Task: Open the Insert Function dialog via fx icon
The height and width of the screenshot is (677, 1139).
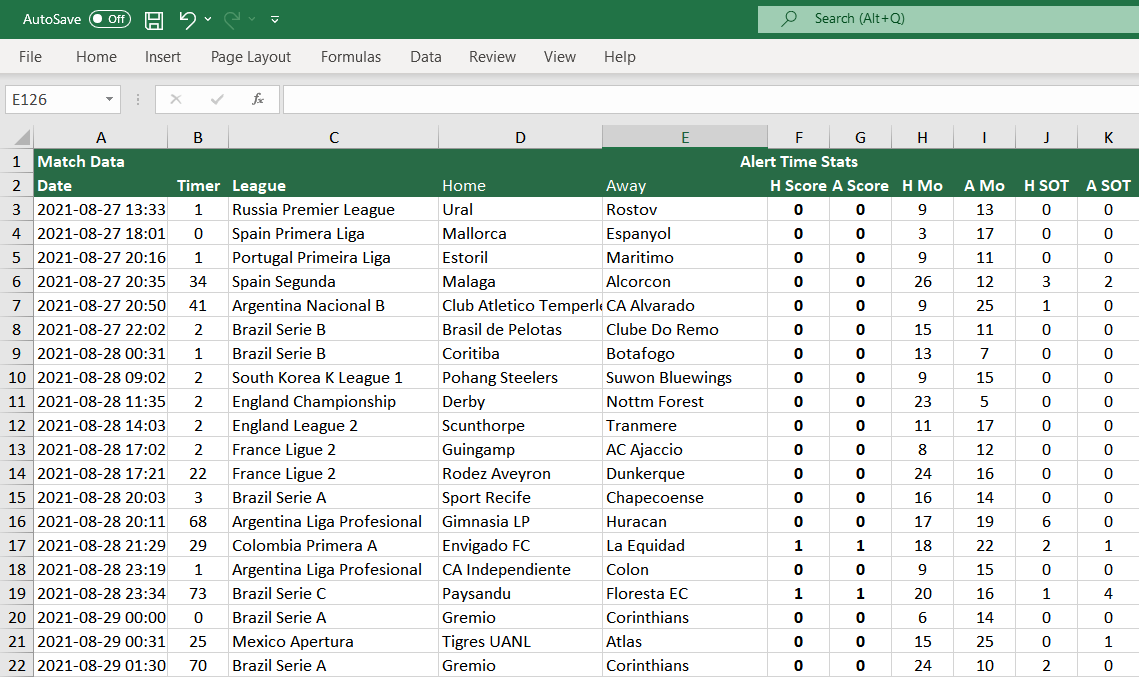Action: point(258,99)
